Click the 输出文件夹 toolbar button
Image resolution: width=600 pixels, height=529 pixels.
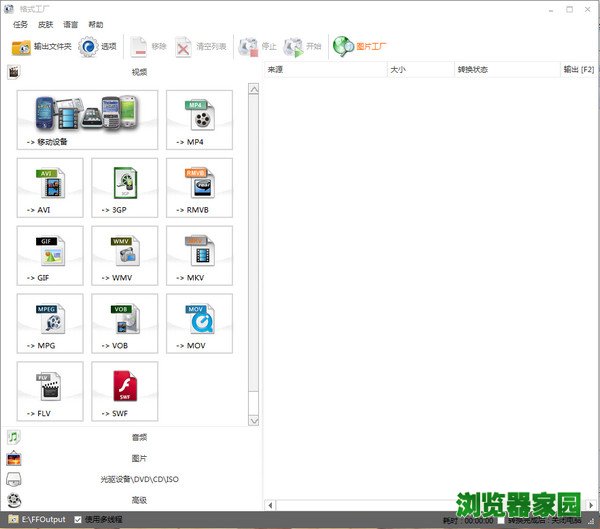pyautogui.click(x=41, y=46)
